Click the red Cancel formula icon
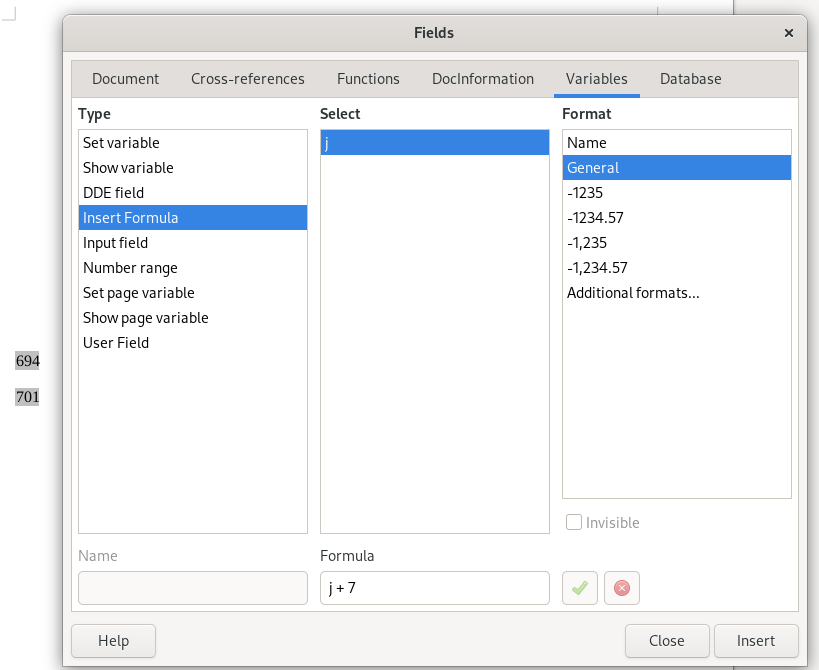 click(x=621, y=588)
